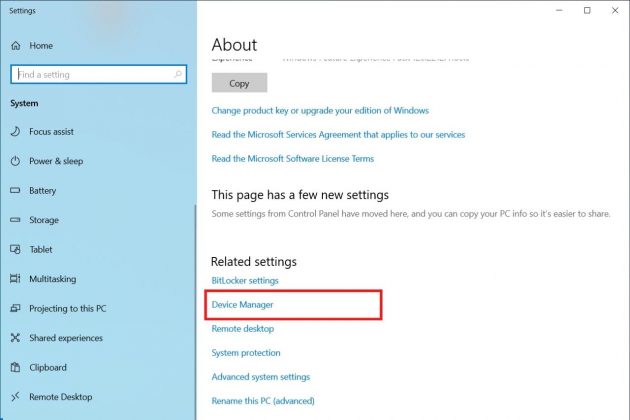Click the Home icon in sidebar
This screenshot has height=420, width=630.
(x=16, y=46)
